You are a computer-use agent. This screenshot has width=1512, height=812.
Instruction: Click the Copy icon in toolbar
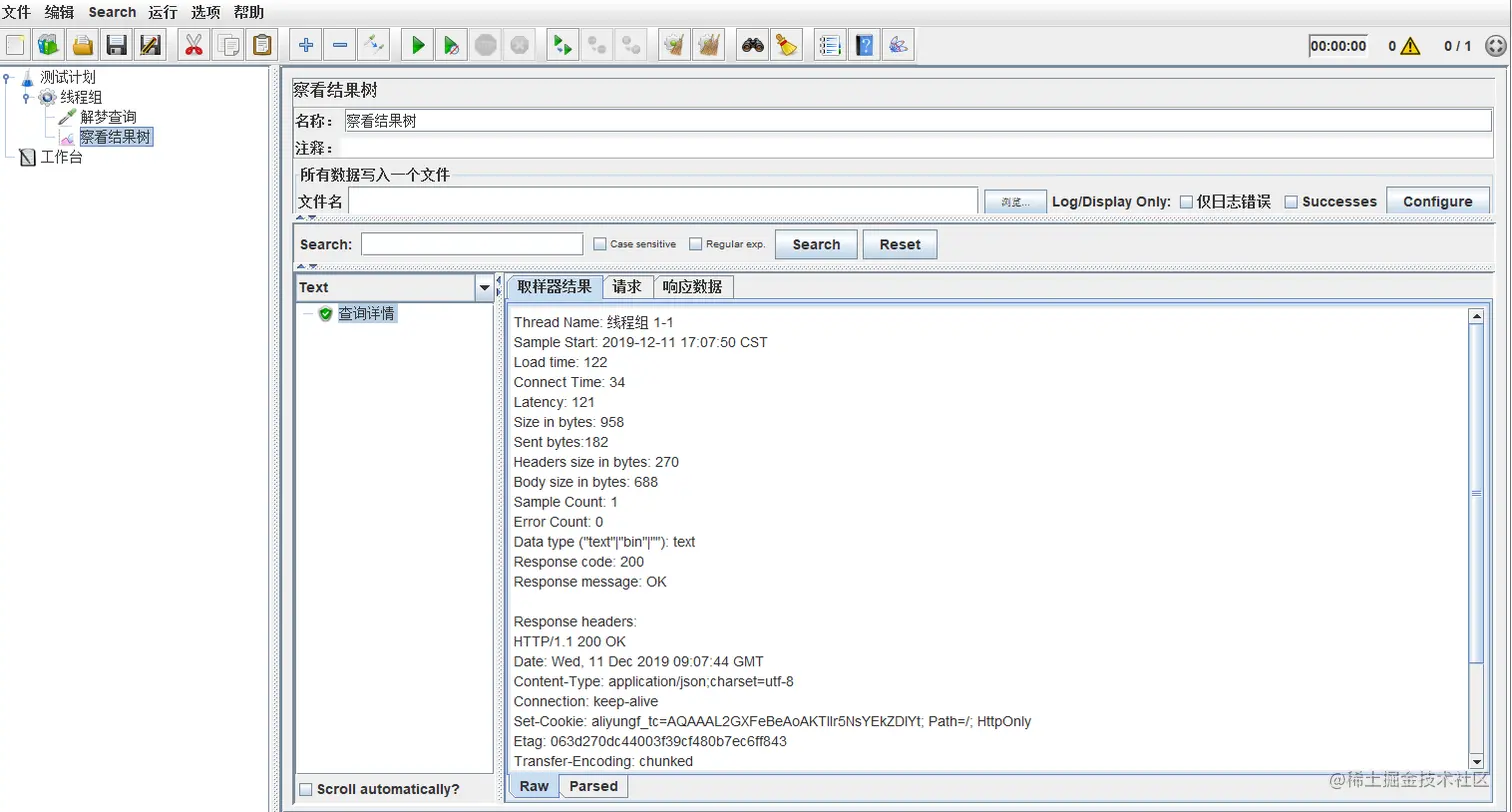pos(228,45)
